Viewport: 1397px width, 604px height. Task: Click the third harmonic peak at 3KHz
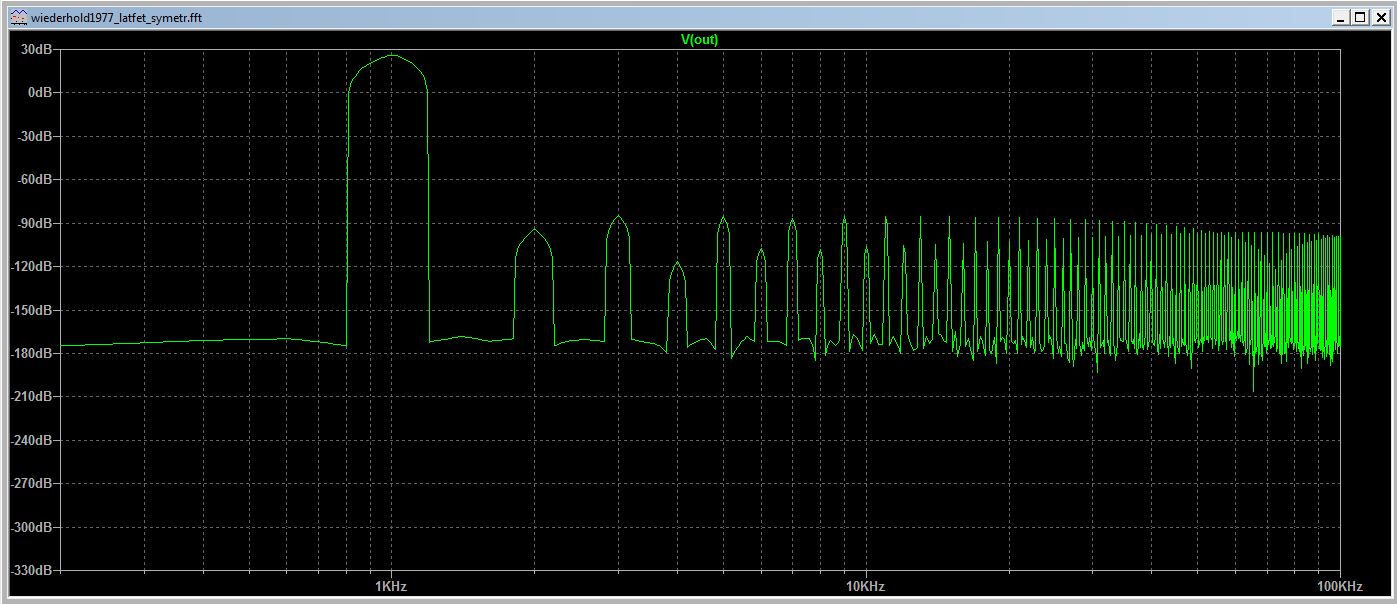point(619,216)
